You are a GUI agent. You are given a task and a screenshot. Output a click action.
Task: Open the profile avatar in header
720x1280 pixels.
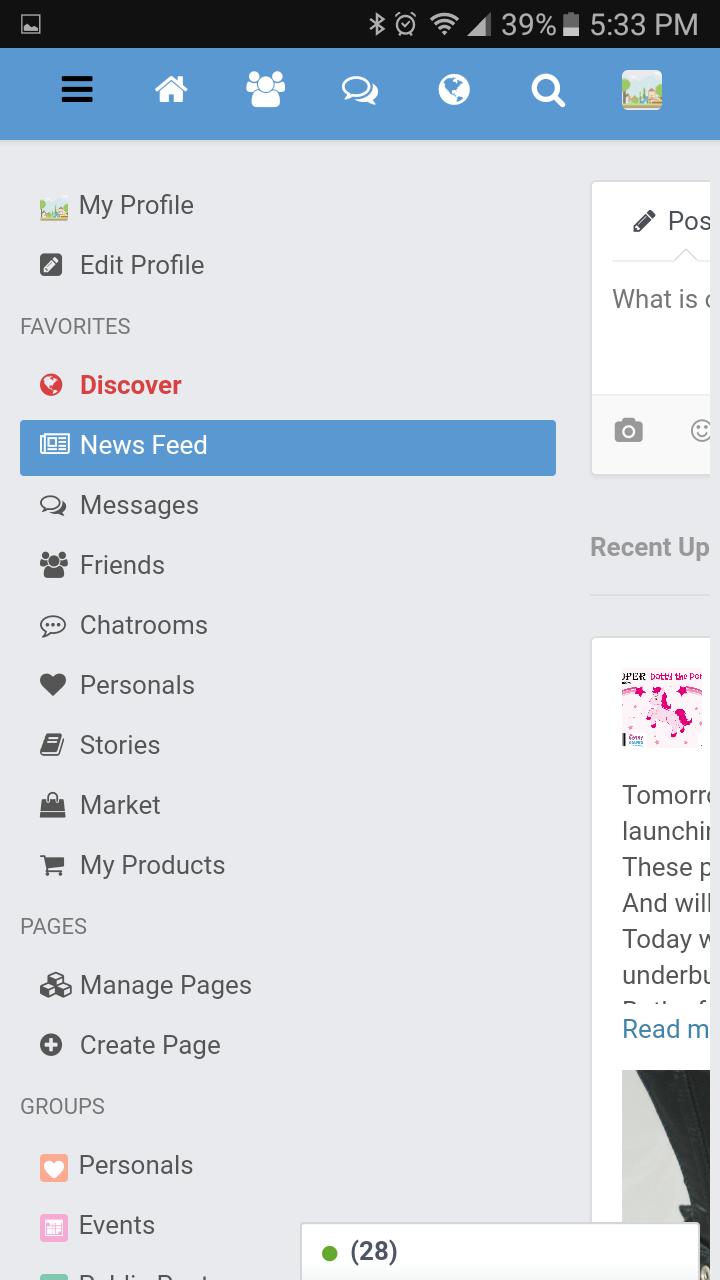pos(641,90)
